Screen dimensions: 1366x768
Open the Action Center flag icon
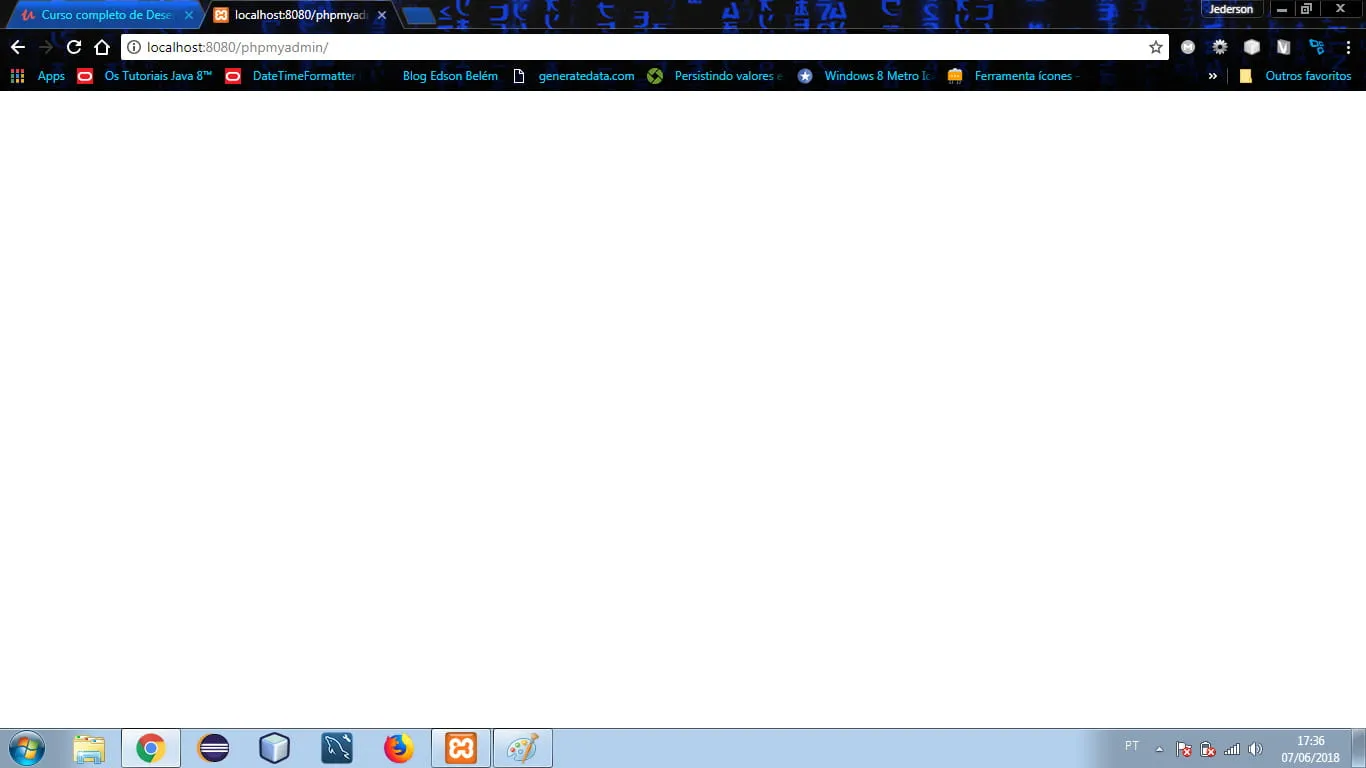(x=1183, y=749)
